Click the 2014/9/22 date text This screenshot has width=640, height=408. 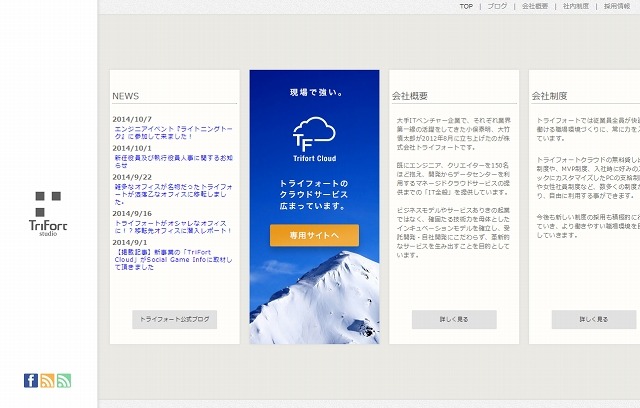(x=132, y=177)
